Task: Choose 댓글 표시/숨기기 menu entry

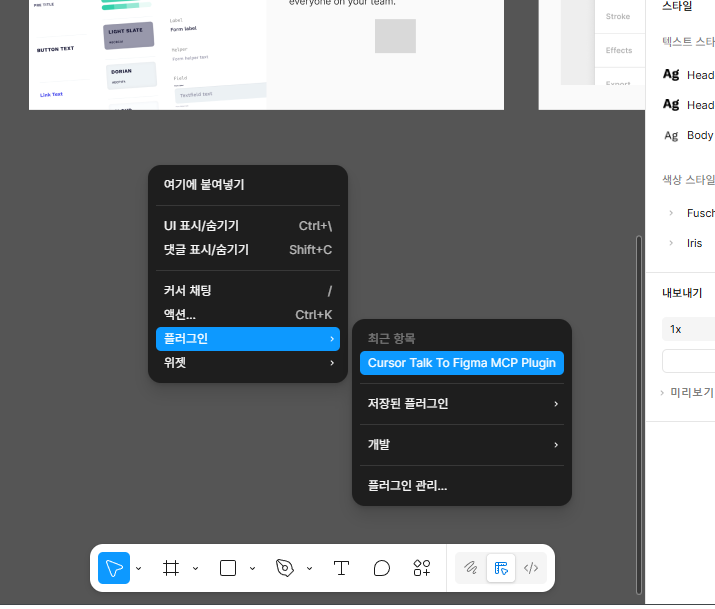Action: point(248,250)
